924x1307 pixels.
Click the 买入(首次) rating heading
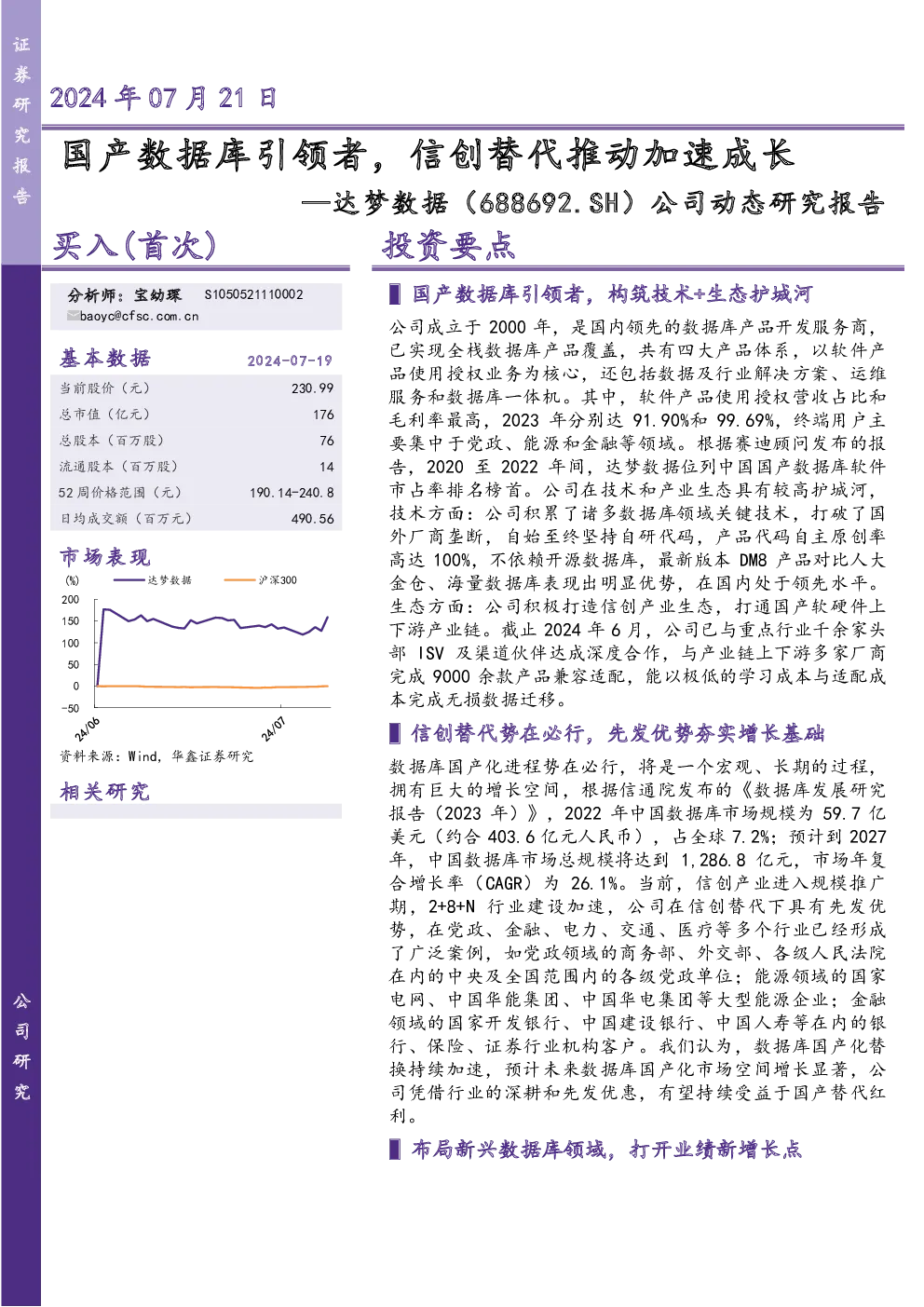135,245
